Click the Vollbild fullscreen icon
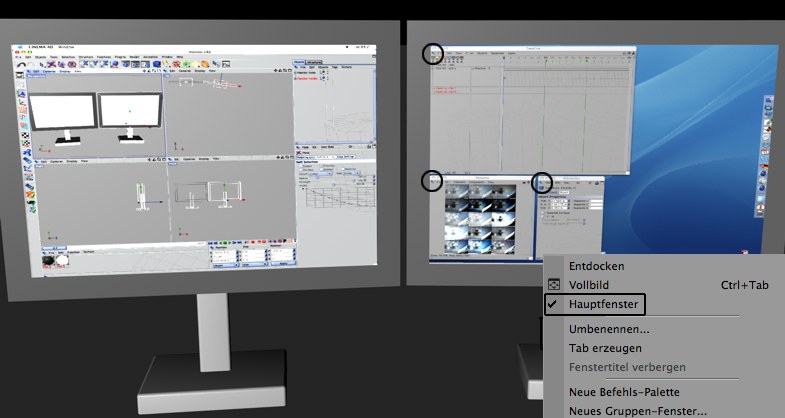 click(x=554, y=285)
